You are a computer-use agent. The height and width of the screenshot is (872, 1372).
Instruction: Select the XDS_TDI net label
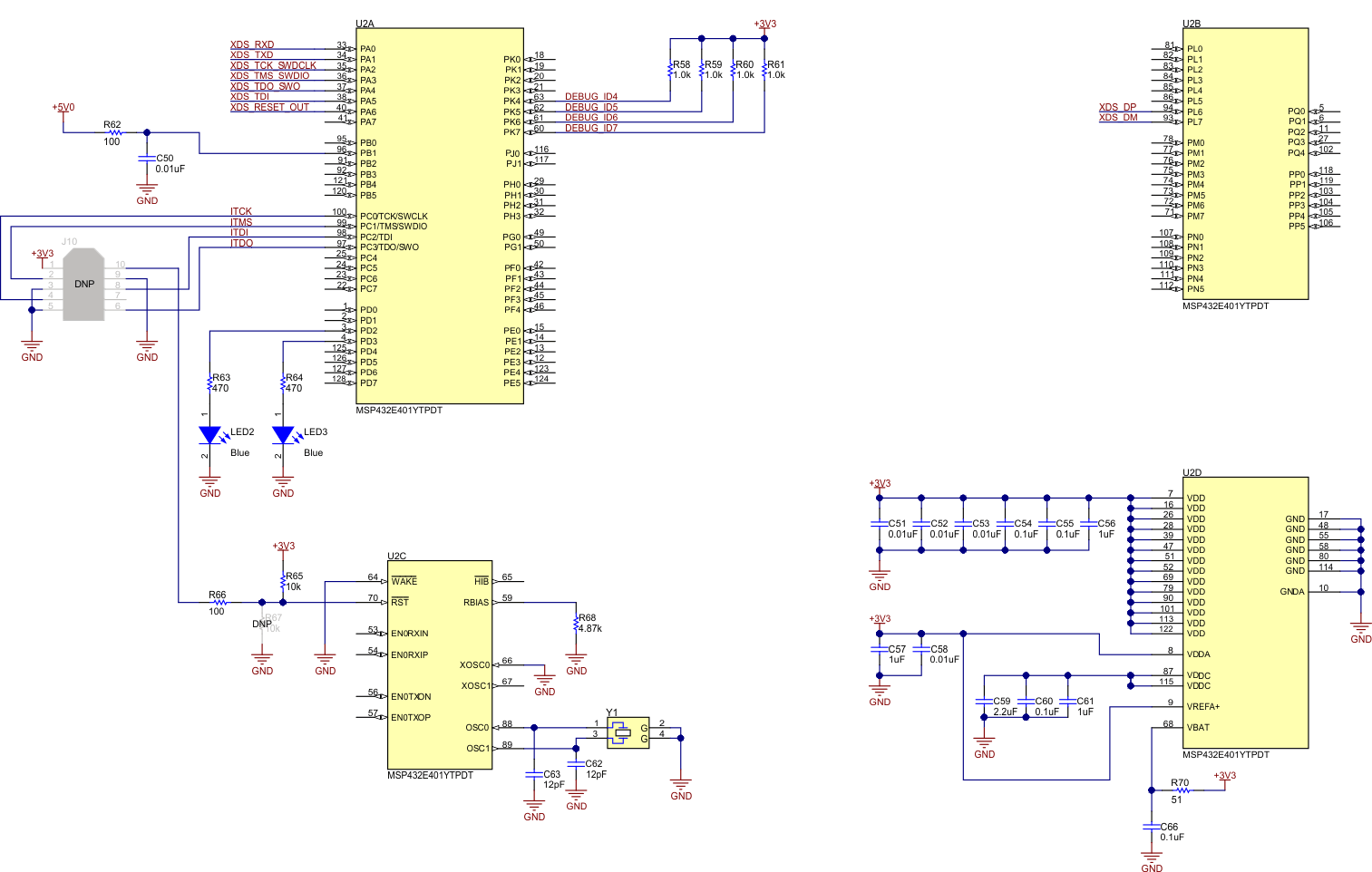[249, 97]
